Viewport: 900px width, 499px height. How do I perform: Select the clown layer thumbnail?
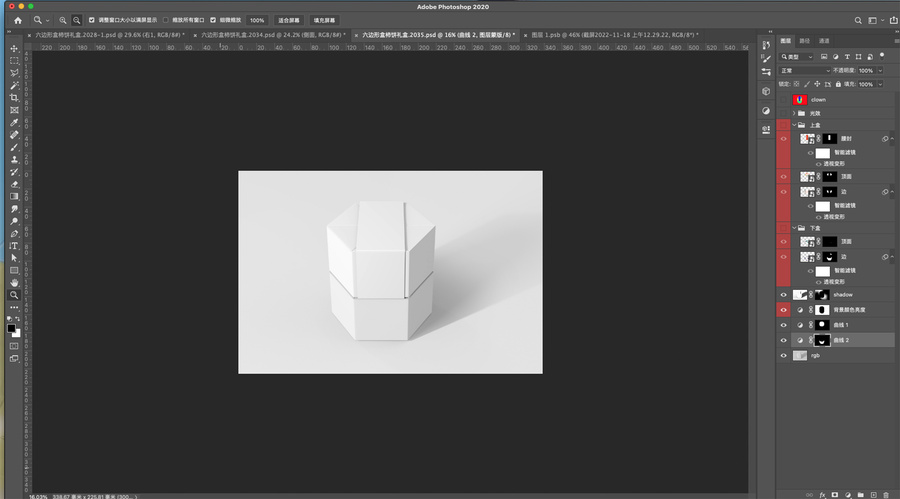[800, 100]
